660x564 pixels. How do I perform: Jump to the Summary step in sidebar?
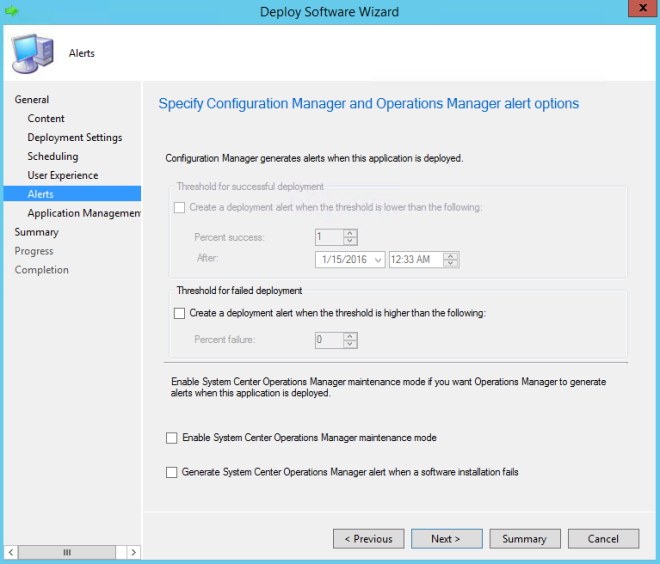36,232
